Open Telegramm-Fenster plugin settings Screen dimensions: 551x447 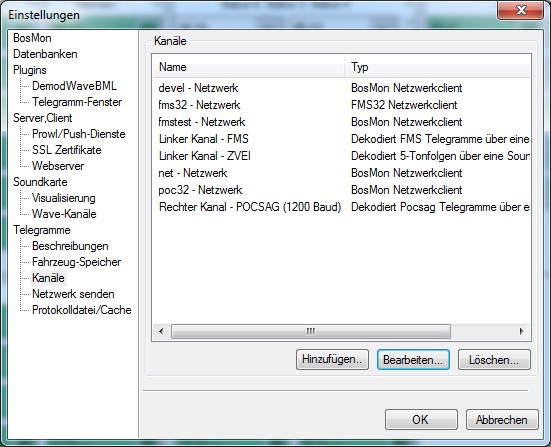(77, 102)
